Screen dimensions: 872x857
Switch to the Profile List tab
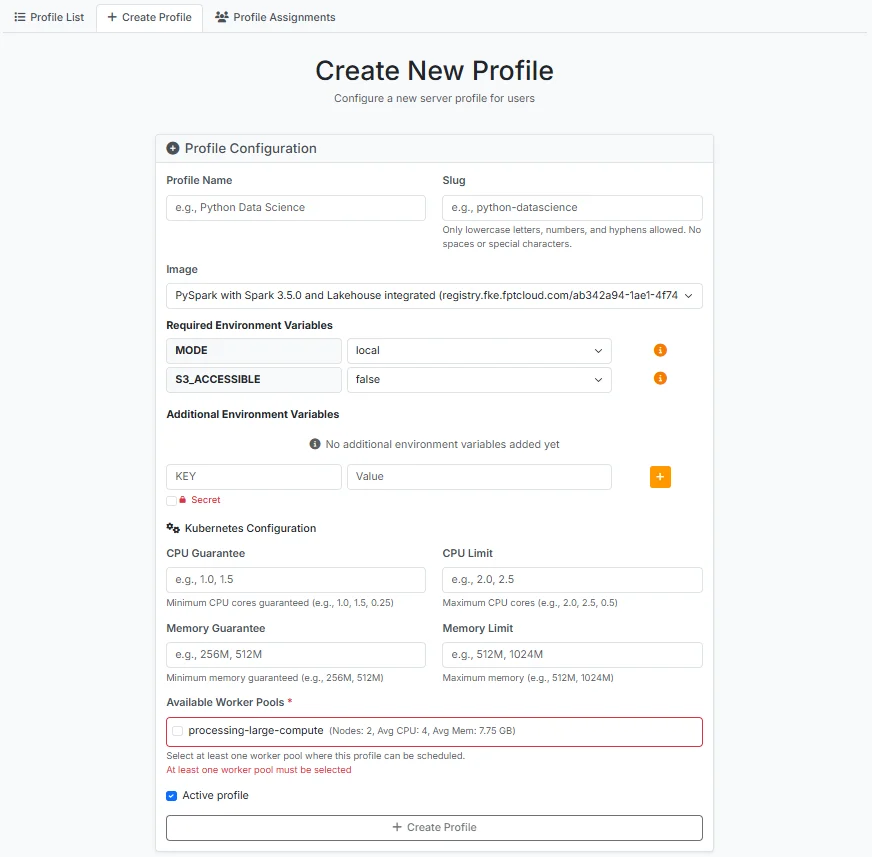(x=49, y=17)
